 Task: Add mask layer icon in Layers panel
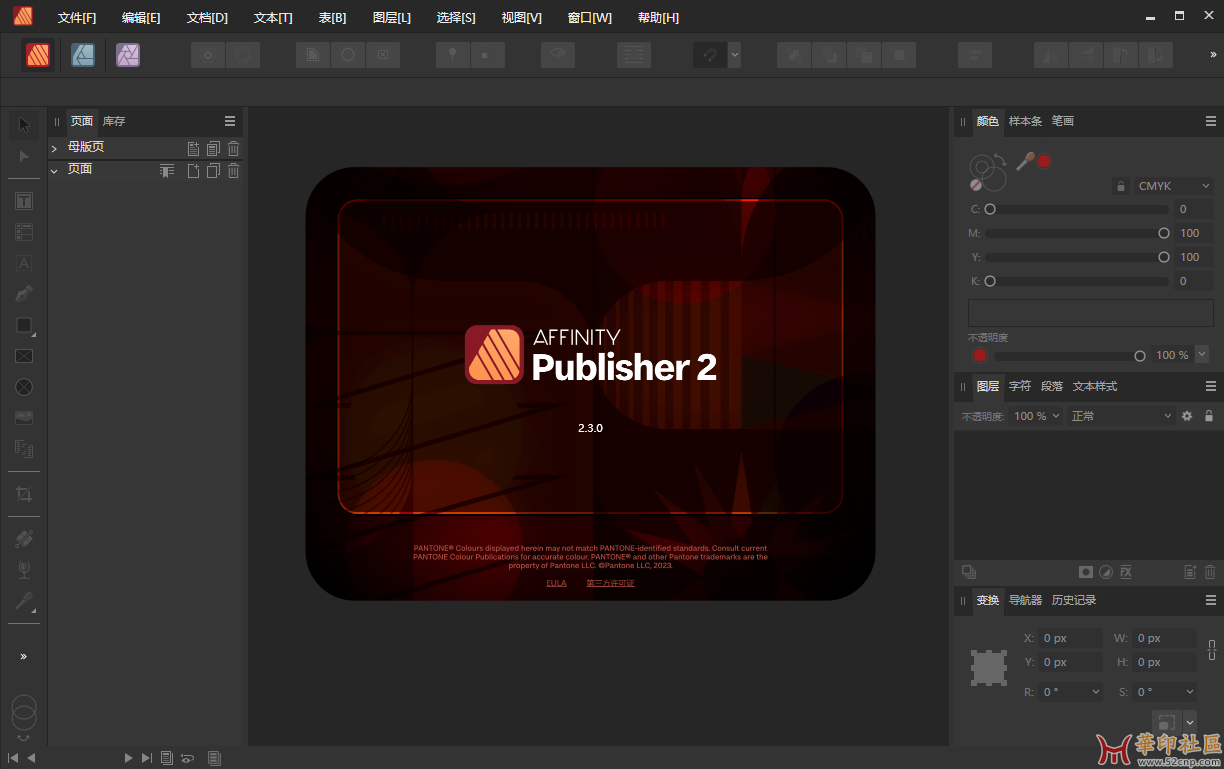click(x=1086, y=572)
